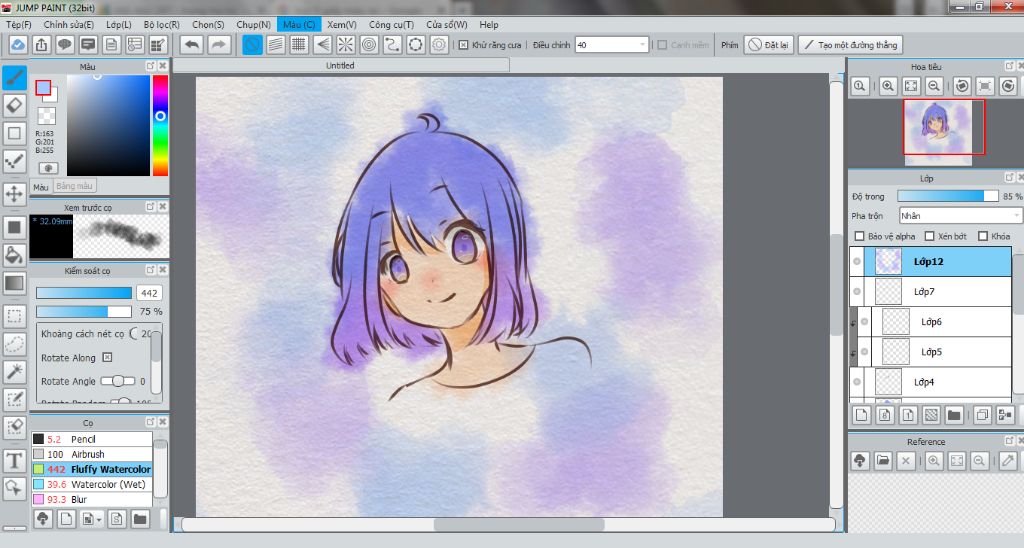
Task: Click the foreground color swatch
Action: [43, 88]
